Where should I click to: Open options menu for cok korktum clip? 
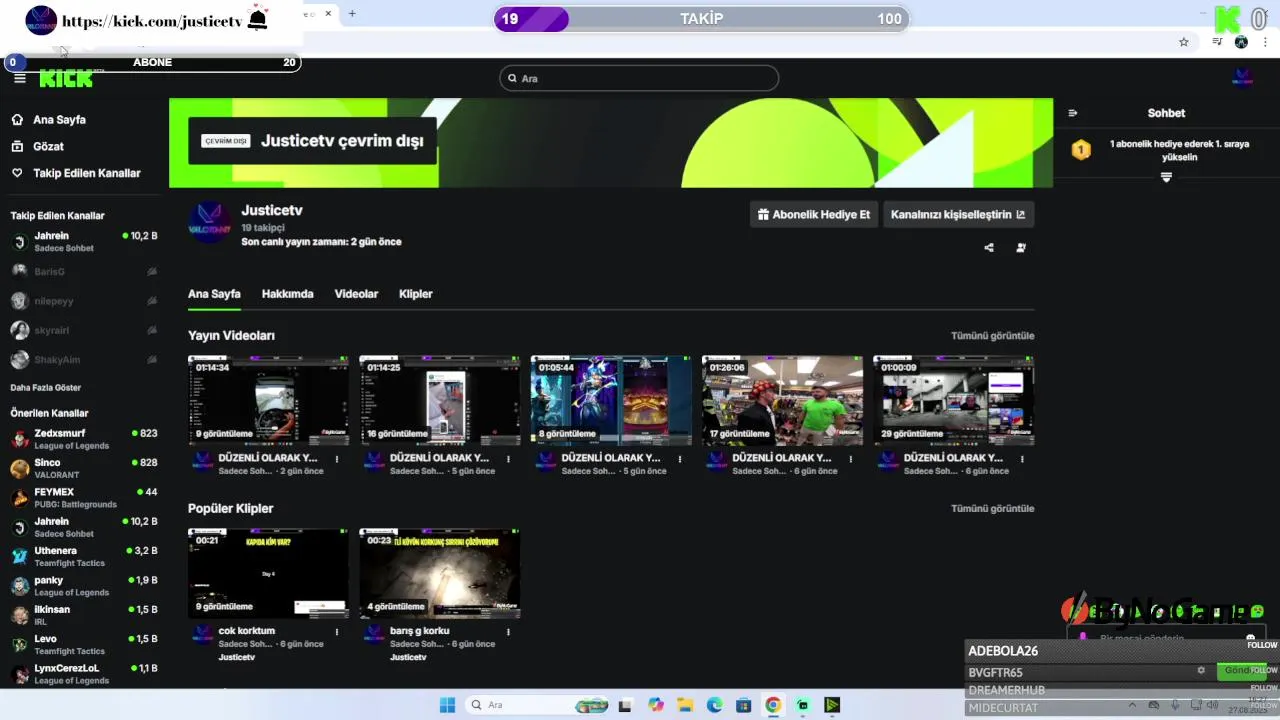coord(337,632)
